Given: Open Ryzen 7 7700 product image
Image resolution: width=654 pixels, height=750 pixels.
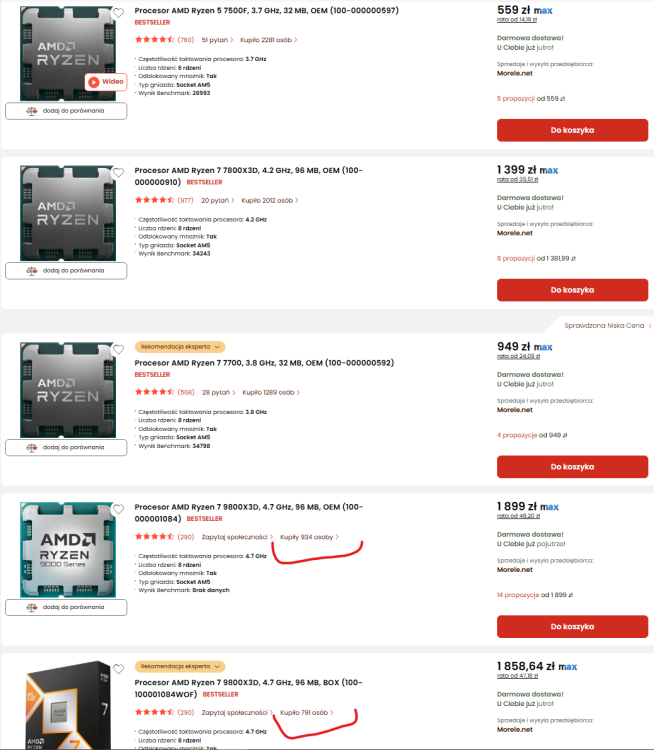Looking at the screenshot, I should pos(67,390).
